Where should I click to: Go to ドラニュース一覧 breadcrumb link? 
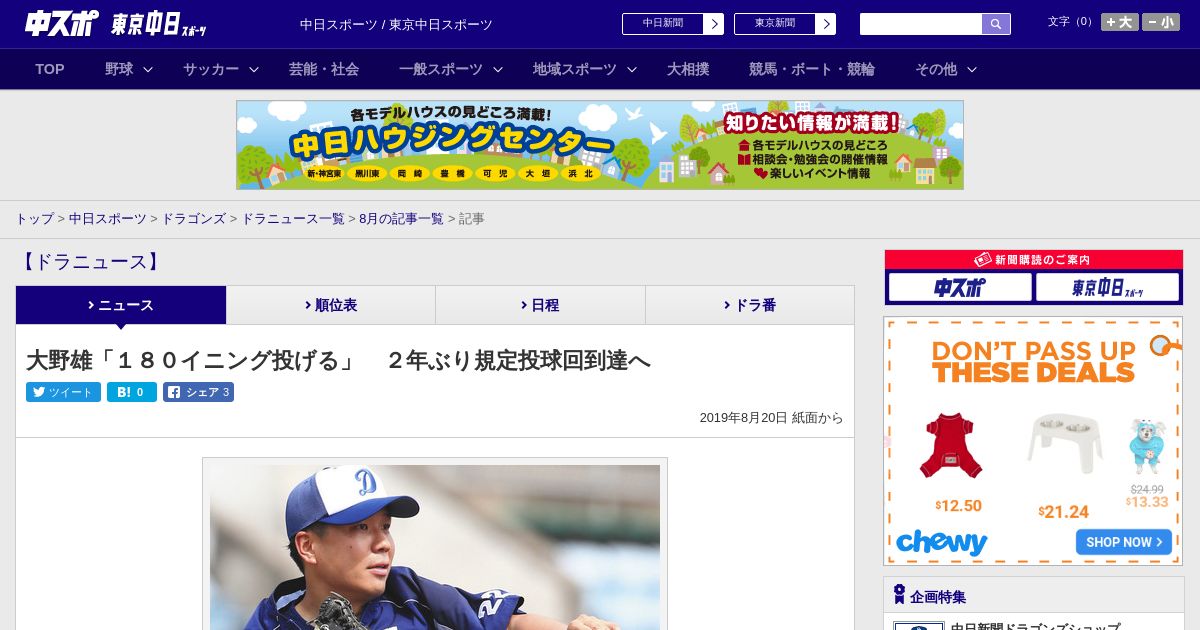(x=292, y=218)
